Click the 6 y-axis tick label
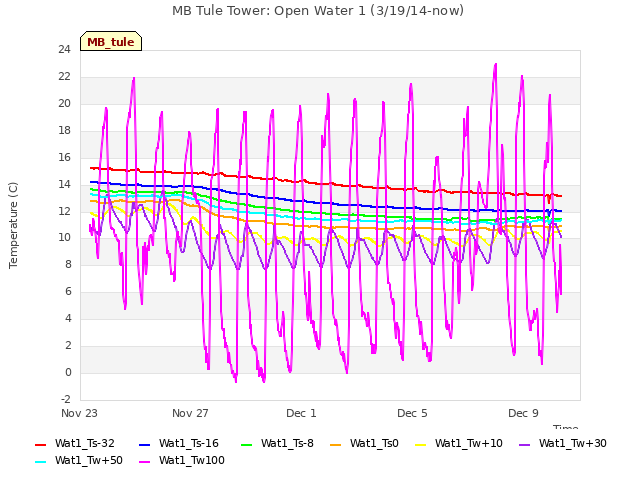640x480 pixels. (68, 292)
